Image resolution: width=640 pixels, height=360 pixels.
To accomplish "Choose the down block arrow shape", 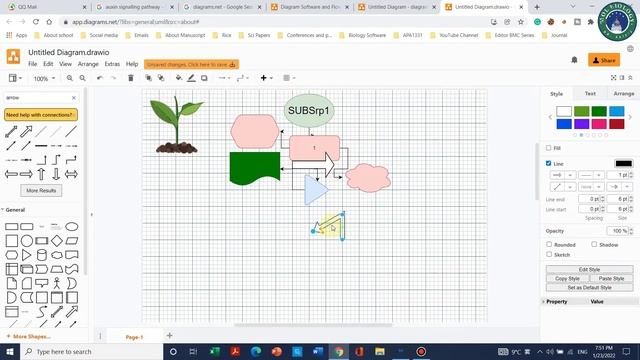I will click(x=56, y=174).
